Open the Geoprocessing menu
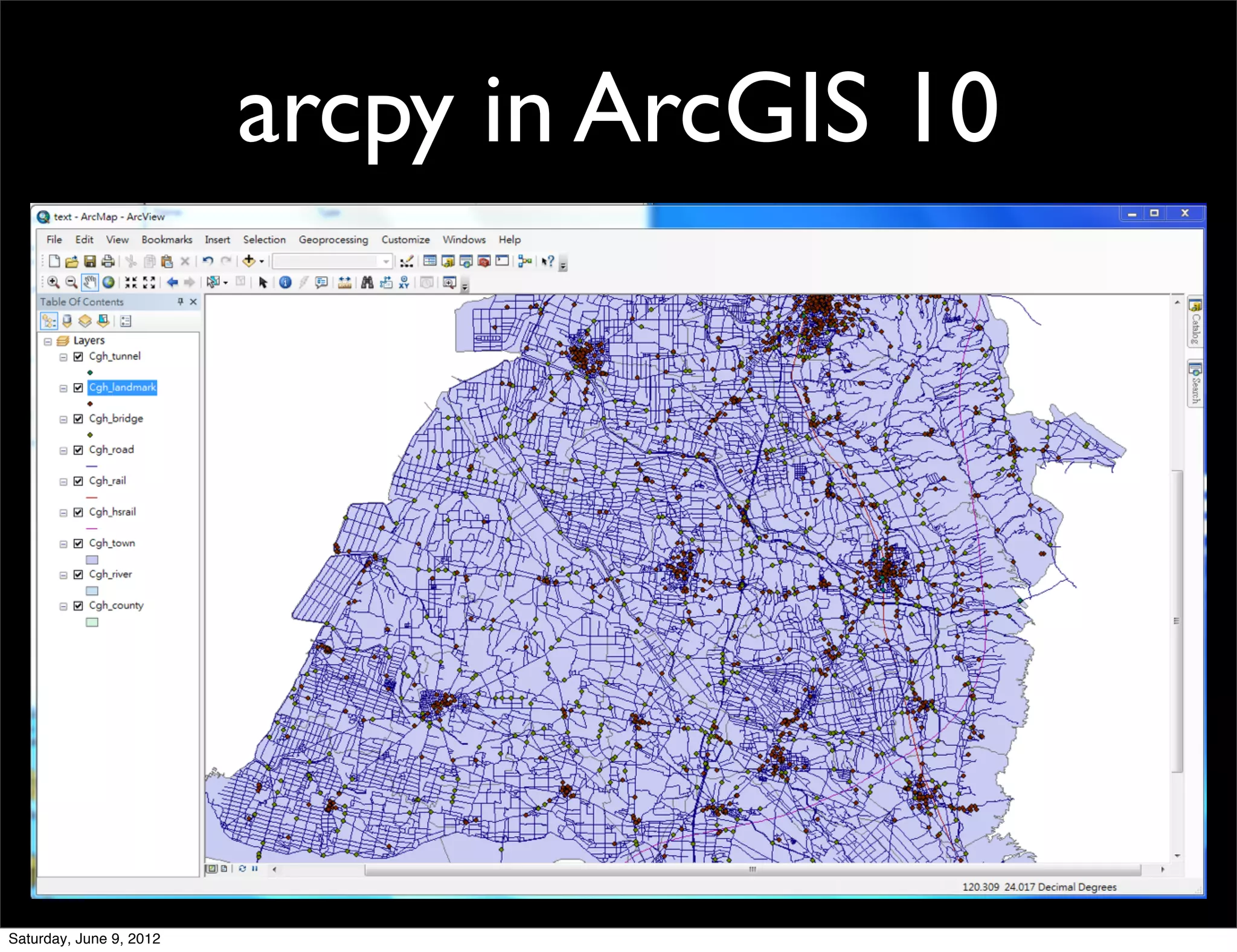Screen dimensions: 1237x952 333,240
